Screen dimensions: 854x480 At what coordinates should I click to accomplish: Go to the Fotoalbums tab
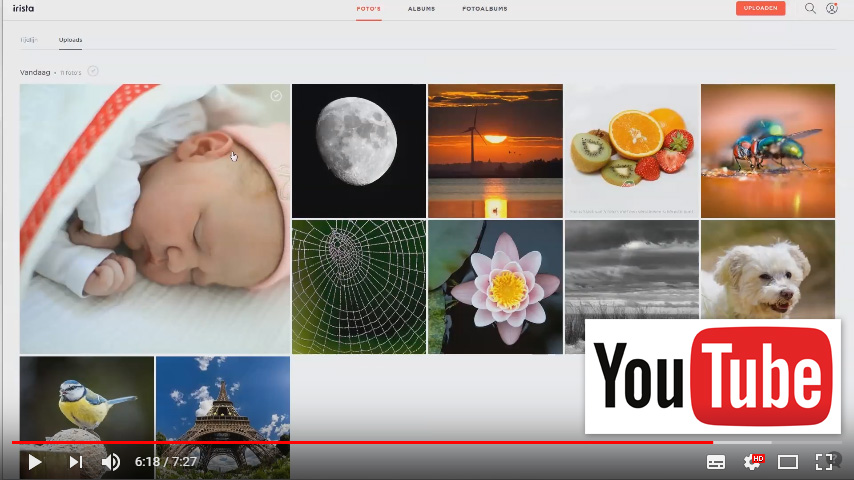(x=485, y=9)
